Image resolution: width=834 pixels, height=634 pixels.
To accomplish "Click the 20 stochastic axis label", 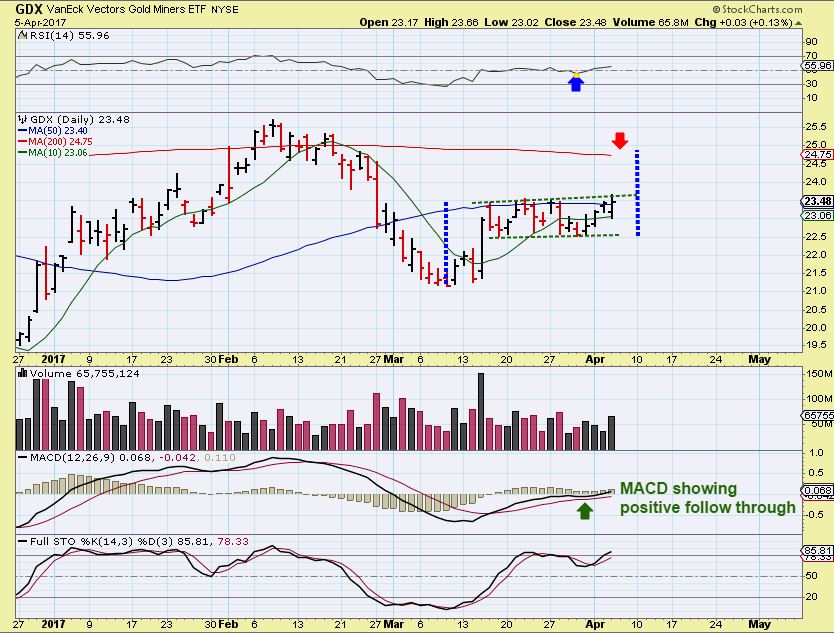I will 811,597.
